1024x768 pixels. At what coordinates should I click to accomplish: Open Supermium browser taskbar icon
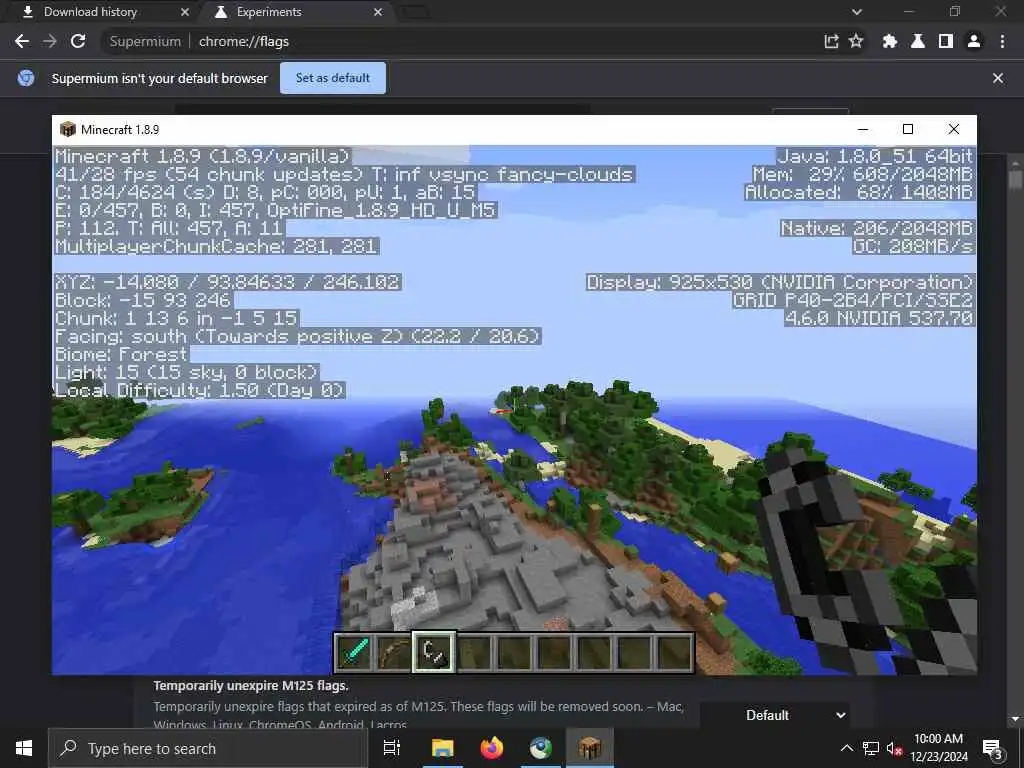[541, 748]
